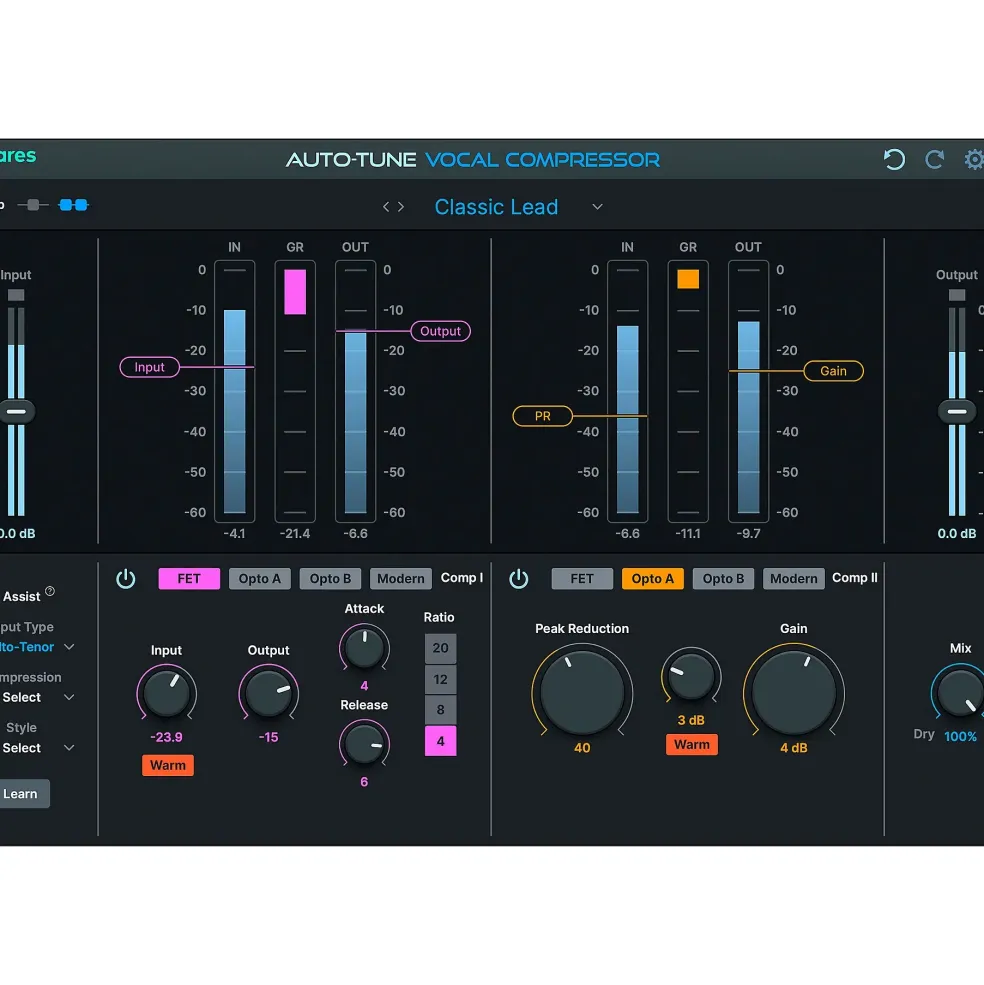Click the Assist help question icon
Screen dimensions: 984x985
(x=50, y=590)
